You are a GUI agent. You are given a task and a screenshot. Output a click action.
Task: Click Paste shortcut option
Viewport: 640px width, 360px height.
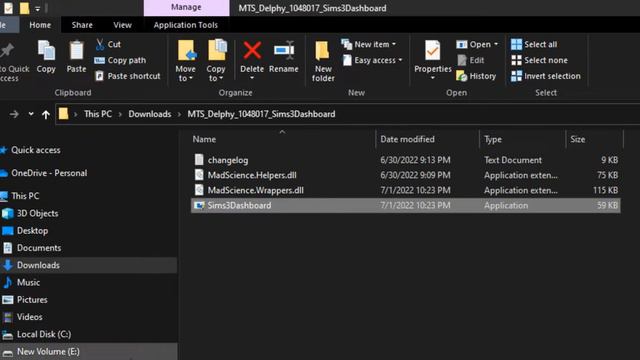coord(127,76)
